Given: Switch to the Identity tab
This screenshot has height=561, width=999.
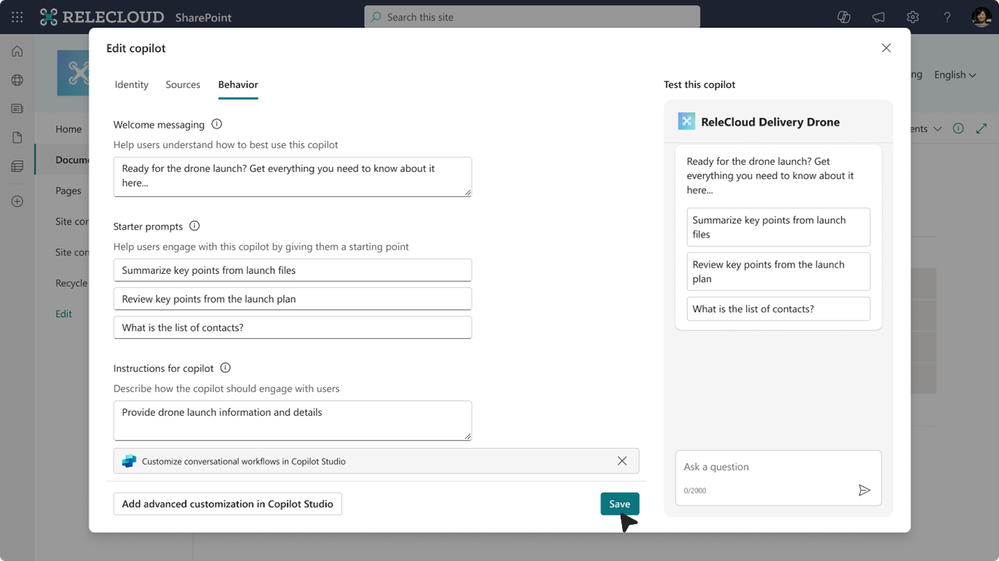Looking at the screenshot, I should pyautogui.click(x=131, y=85).
